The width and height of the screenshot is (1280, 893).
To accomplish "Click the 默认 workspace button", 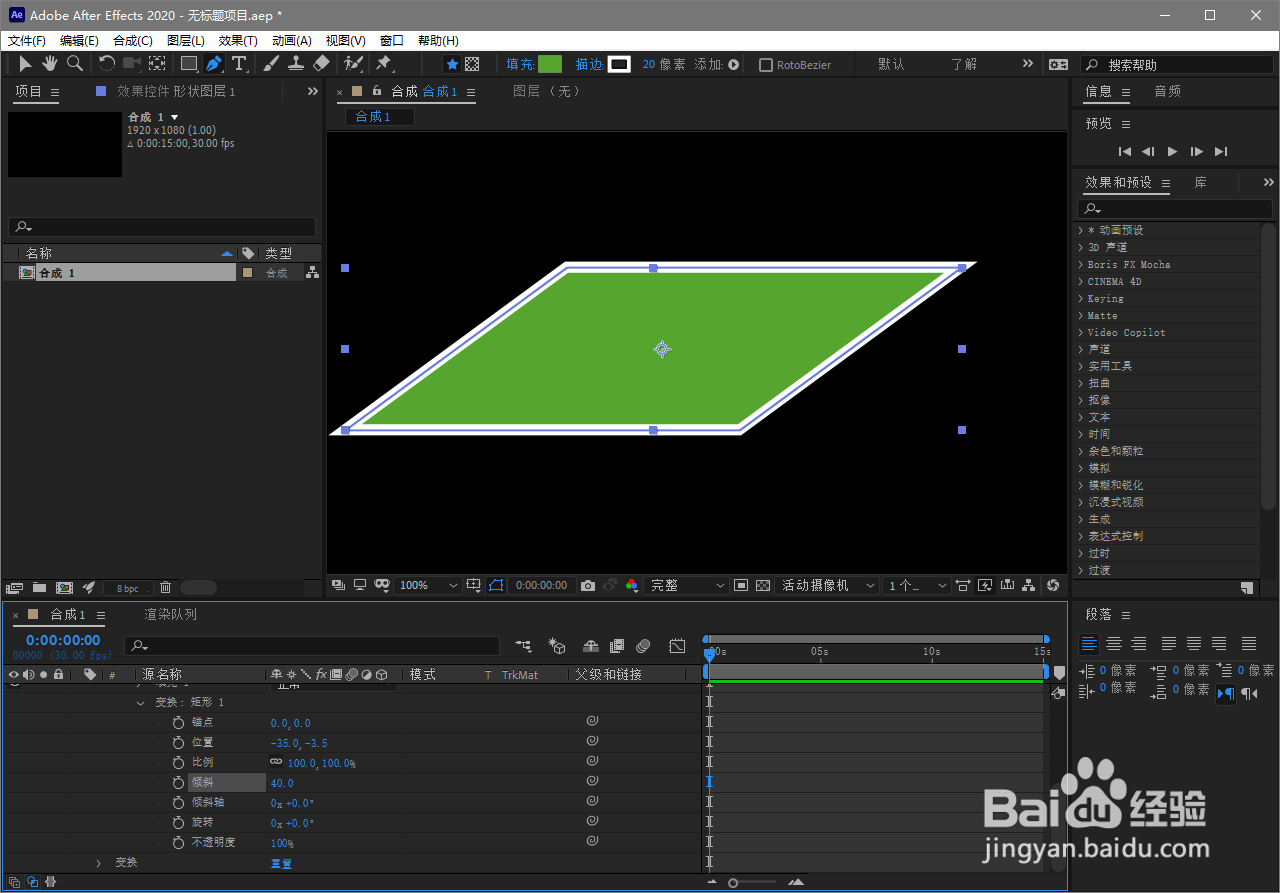I will [x=891, y=64].
